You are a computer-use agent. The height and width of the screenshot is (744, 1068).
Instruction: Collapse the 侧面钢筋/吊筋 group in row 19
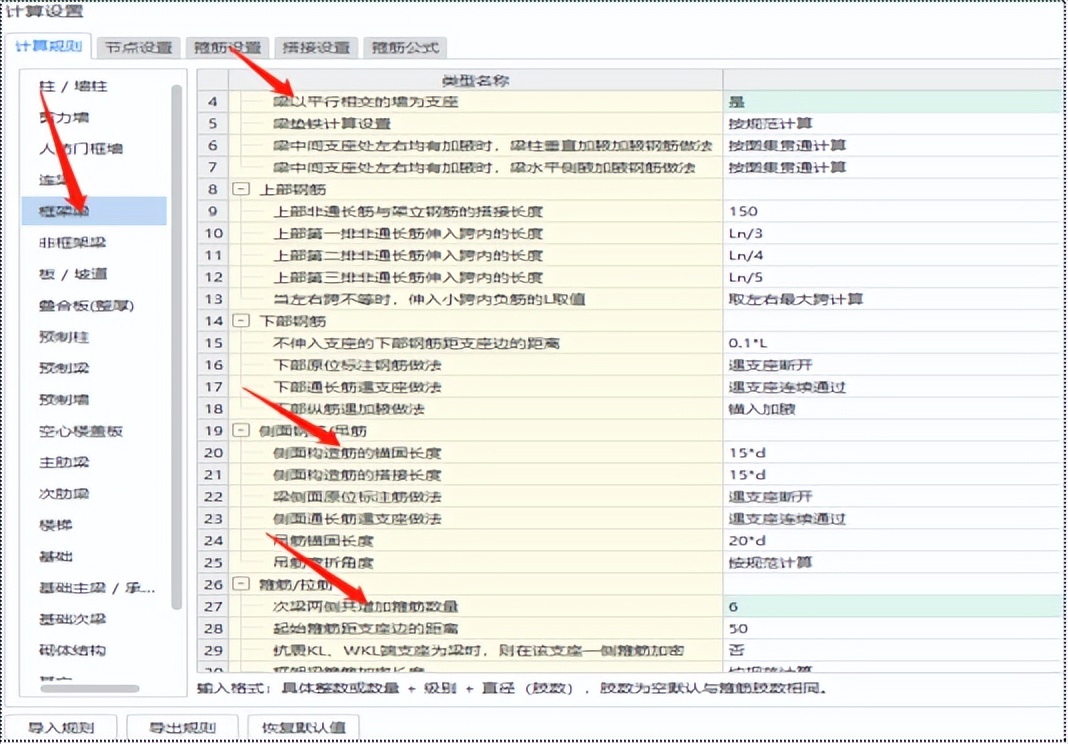coord(240,430)
